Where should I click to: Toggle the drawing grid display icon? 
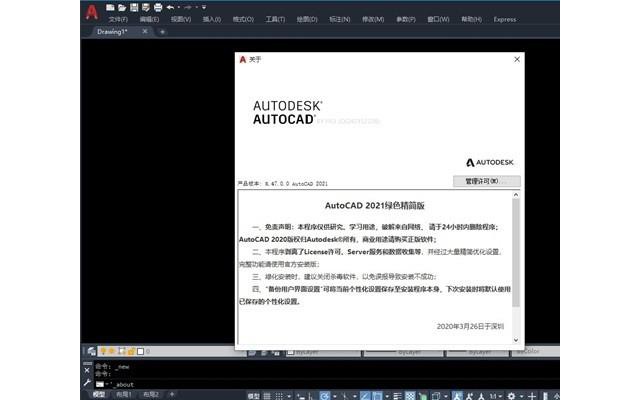267,396
